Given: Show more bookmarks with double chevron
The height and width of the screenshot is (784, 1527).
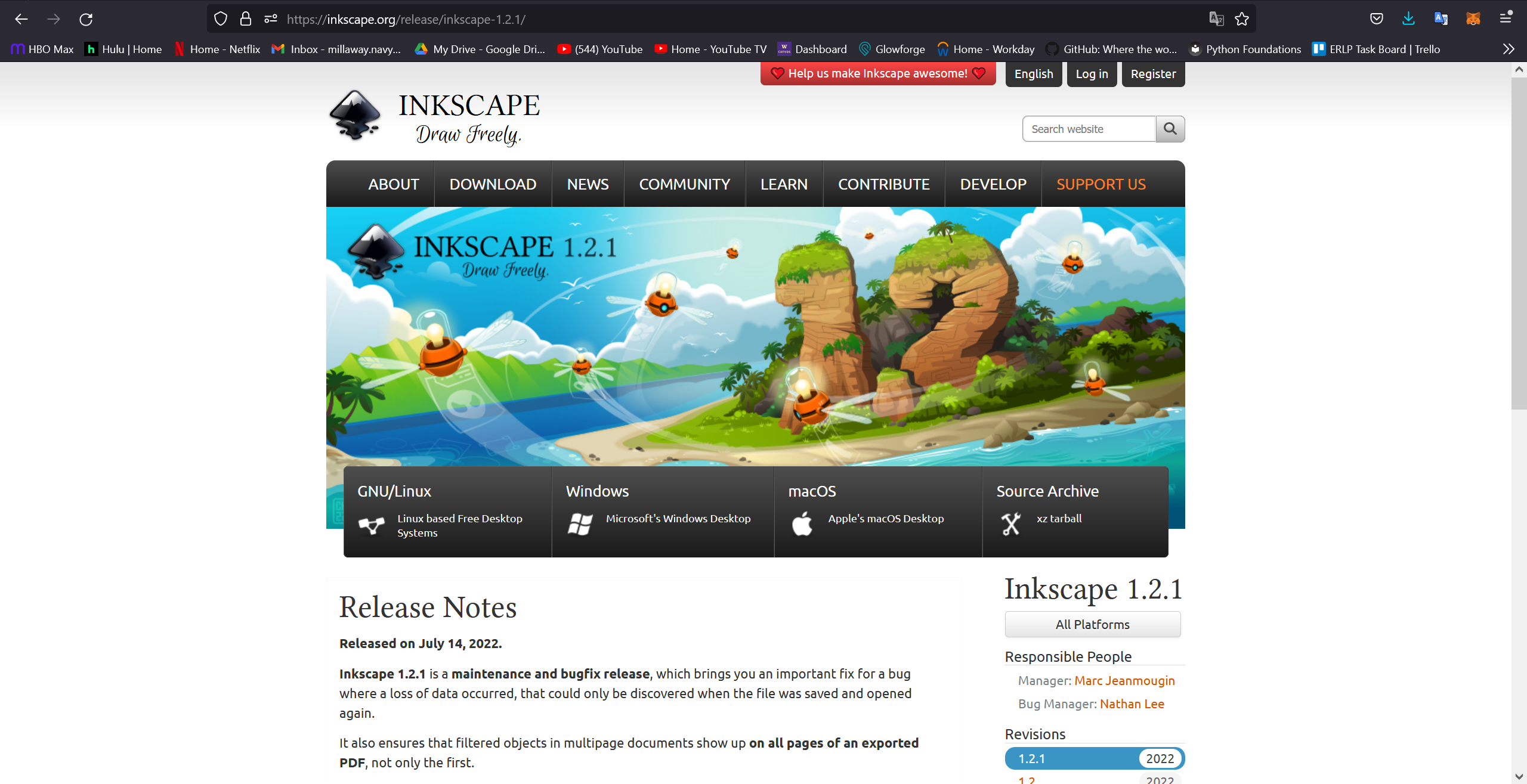Looking at the screenshot, I should [1509, 49].
